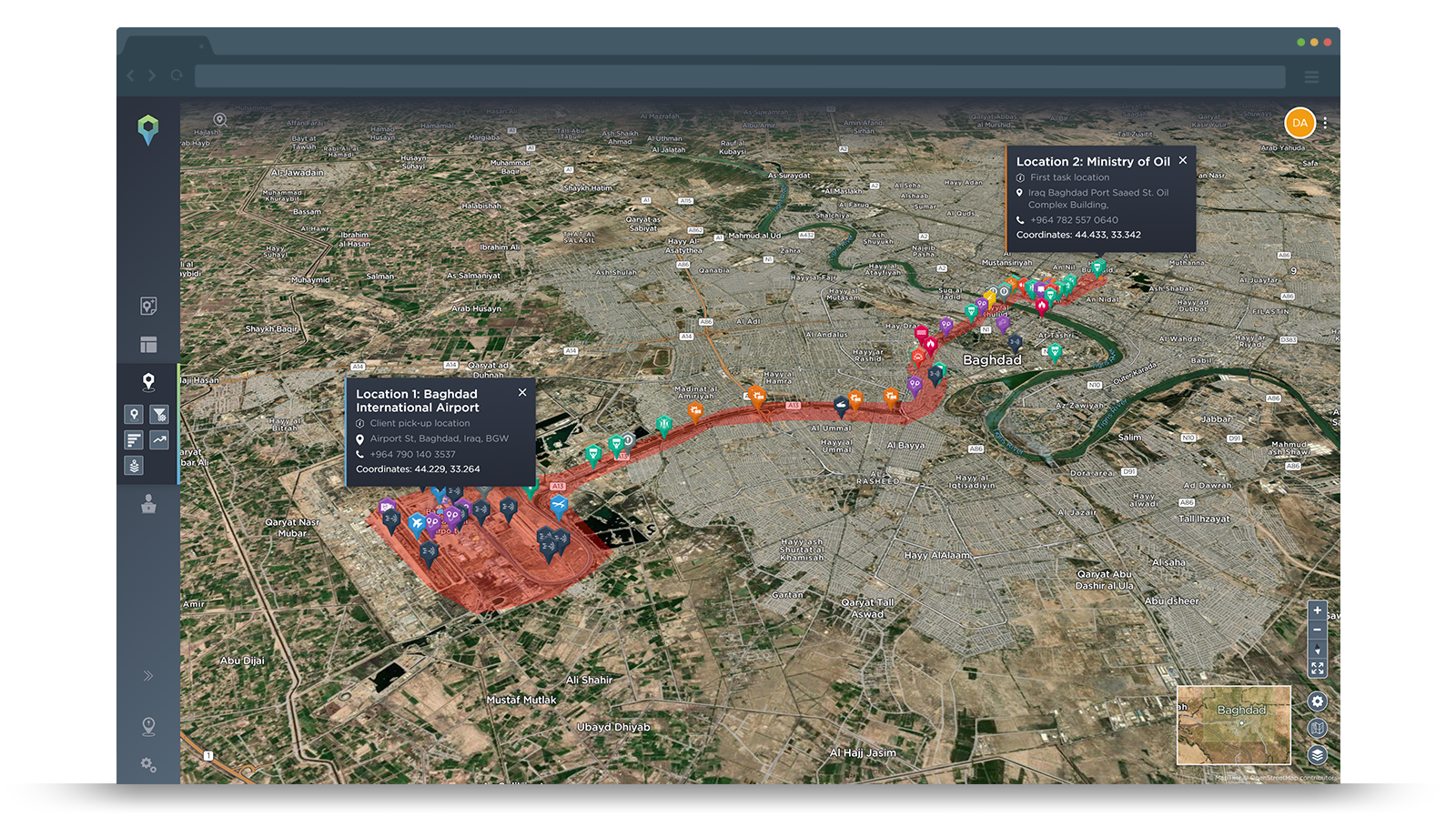Screen dimensions: 1456x837
Task: Close the Location 2: Ministry of Oil popup
Action: (1183, 160)
